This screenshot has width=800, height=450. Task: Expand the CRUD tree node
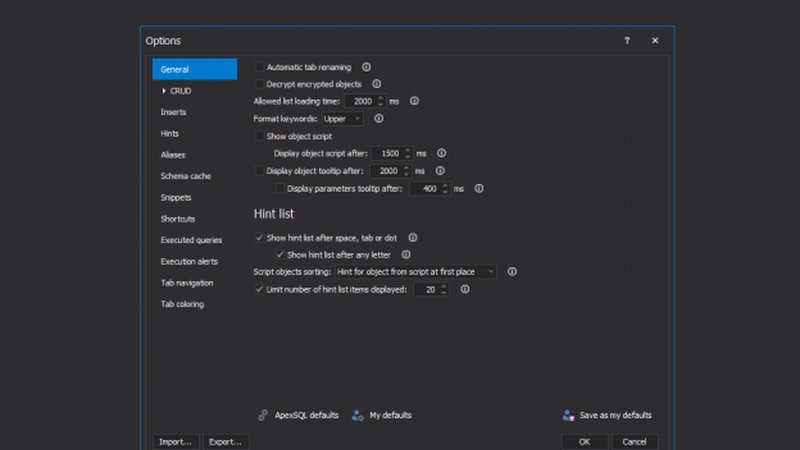coord(164,91)
